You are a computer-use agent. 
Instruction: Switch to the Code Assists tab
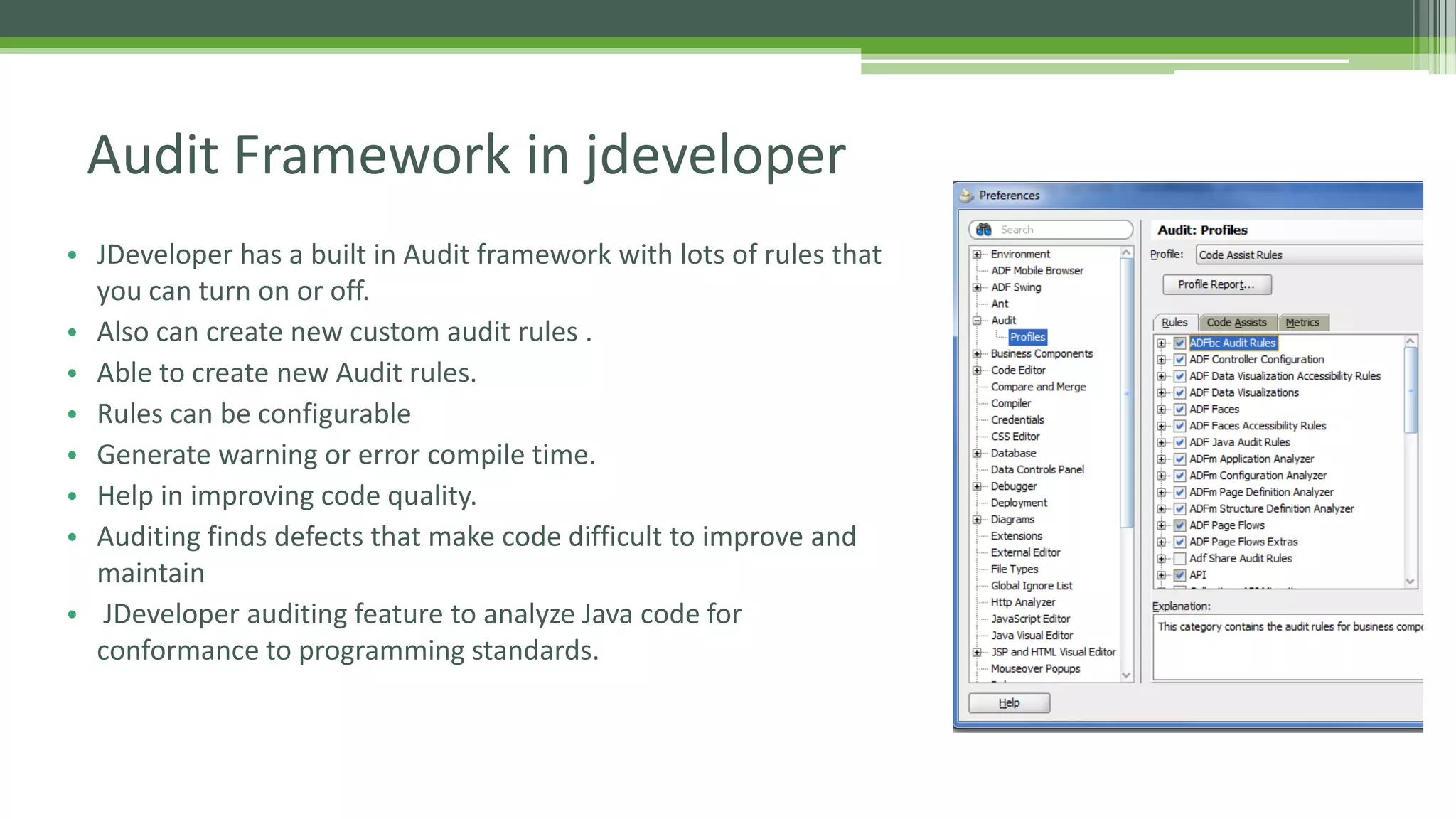[1236, 323]
